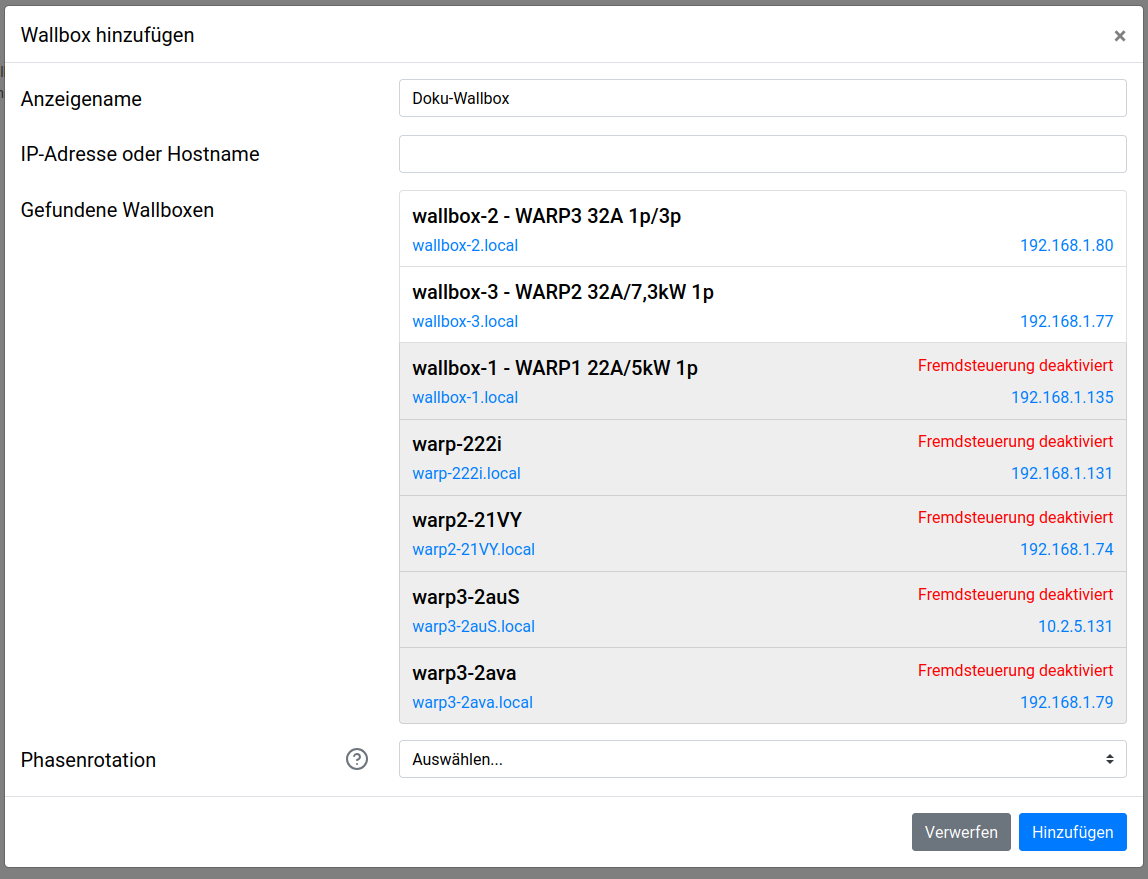Click the Hinzufügen button
The height and width of the screenshot is (879, 1148).
(x=1072, y=832)
